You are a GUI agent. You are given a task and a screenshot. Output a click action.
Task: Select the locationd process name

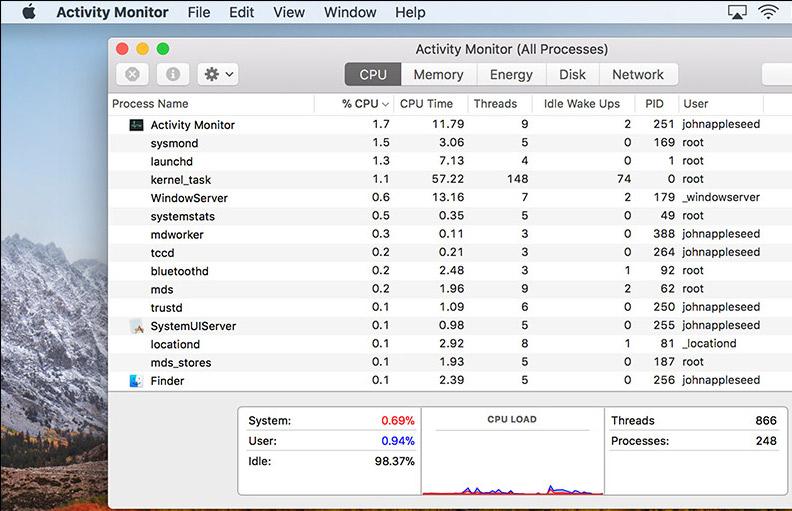pyautogui.click(x=175, y=344)
